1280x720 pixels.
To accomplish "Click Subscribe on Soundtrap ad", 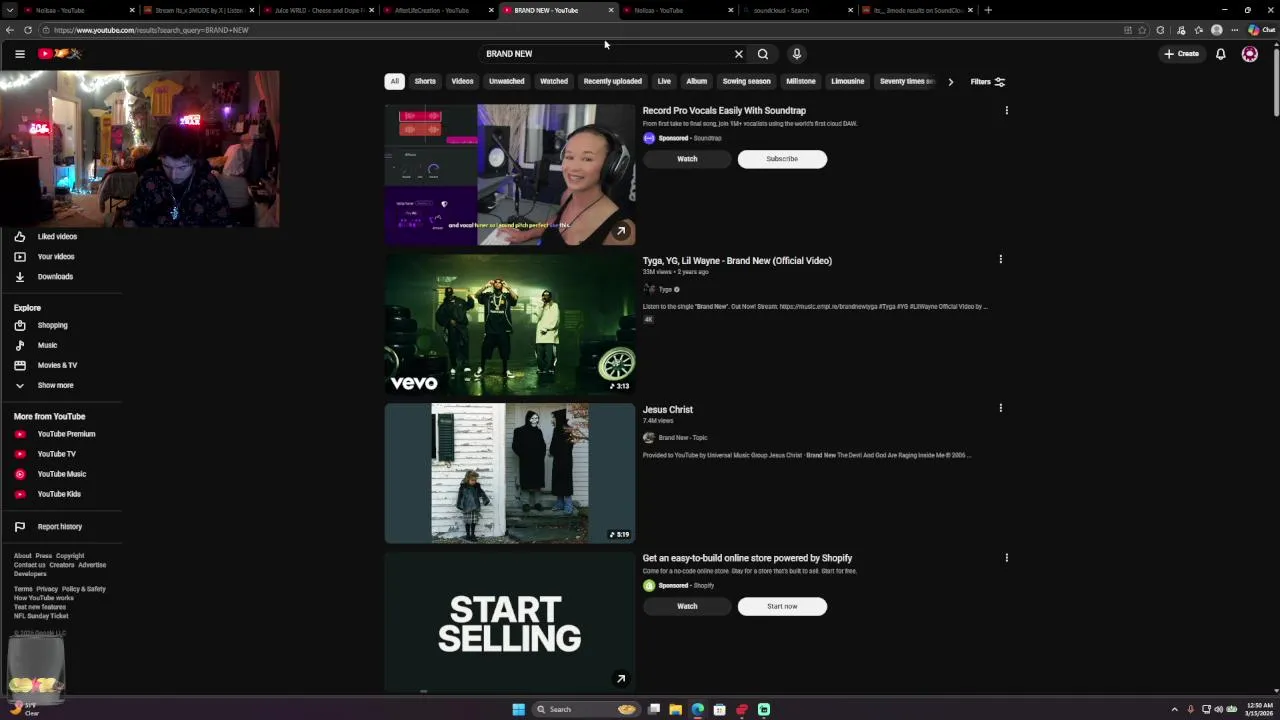I will point(782,159).
